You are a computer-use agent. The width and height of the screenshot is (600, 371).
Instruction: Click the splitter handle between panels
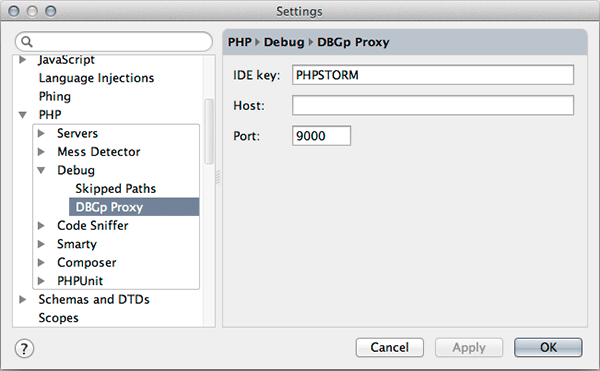218,177
